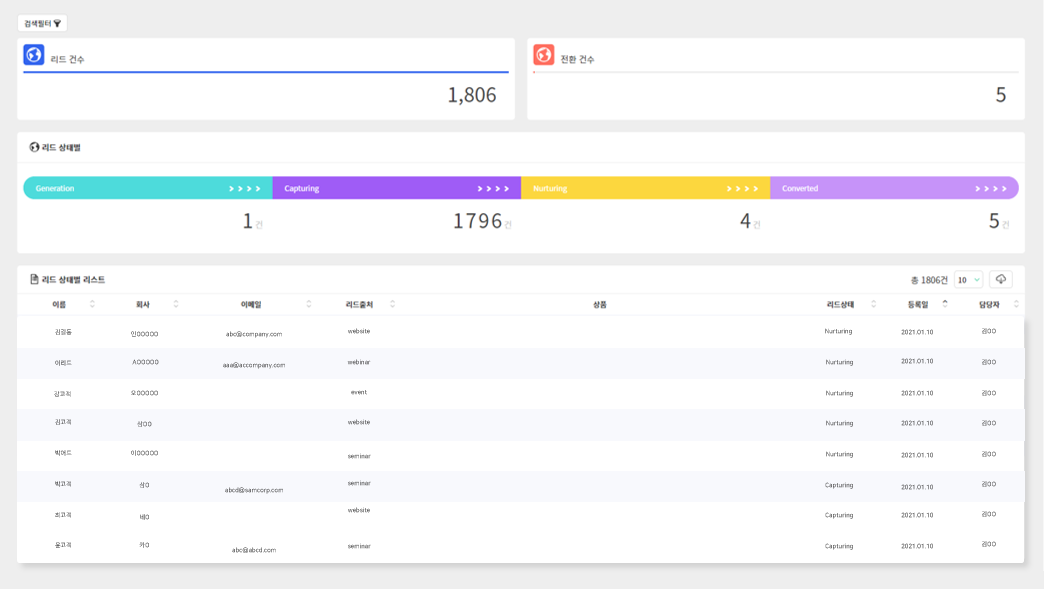This screenshot has height=589, width=1044.
Task: Open the abc@company.com email link
Action: coord(254,334)
